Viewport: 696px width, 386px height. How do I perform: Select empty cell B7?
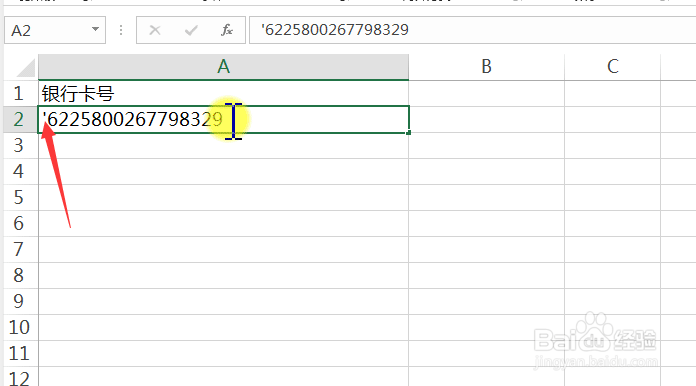coord(486,249)
